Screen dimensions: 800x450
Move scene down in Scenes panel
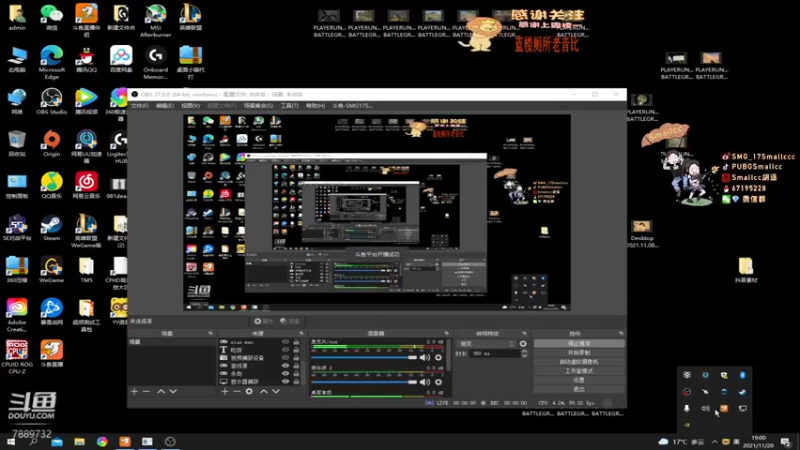tap(173, 391)
